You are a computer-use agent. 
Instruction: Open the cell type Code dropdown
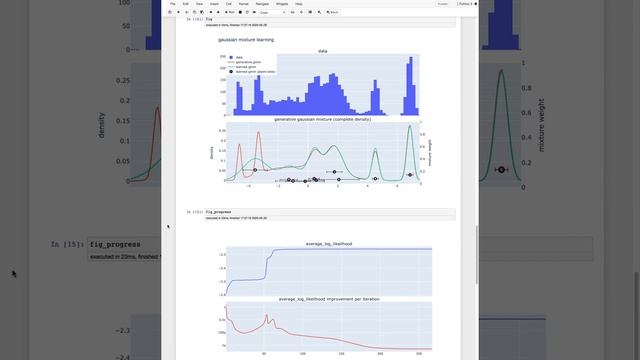(x=273, y=12)
